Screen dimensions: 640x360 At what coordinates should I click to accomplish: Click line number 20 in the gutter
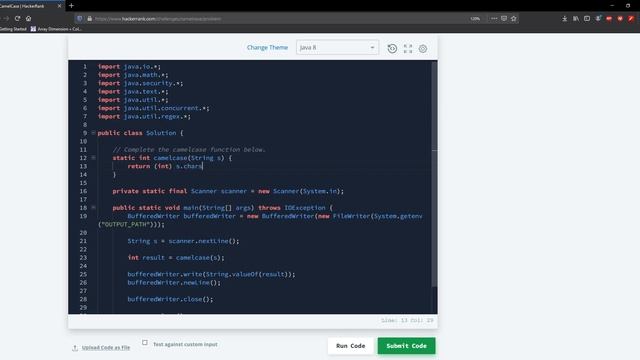83,233
